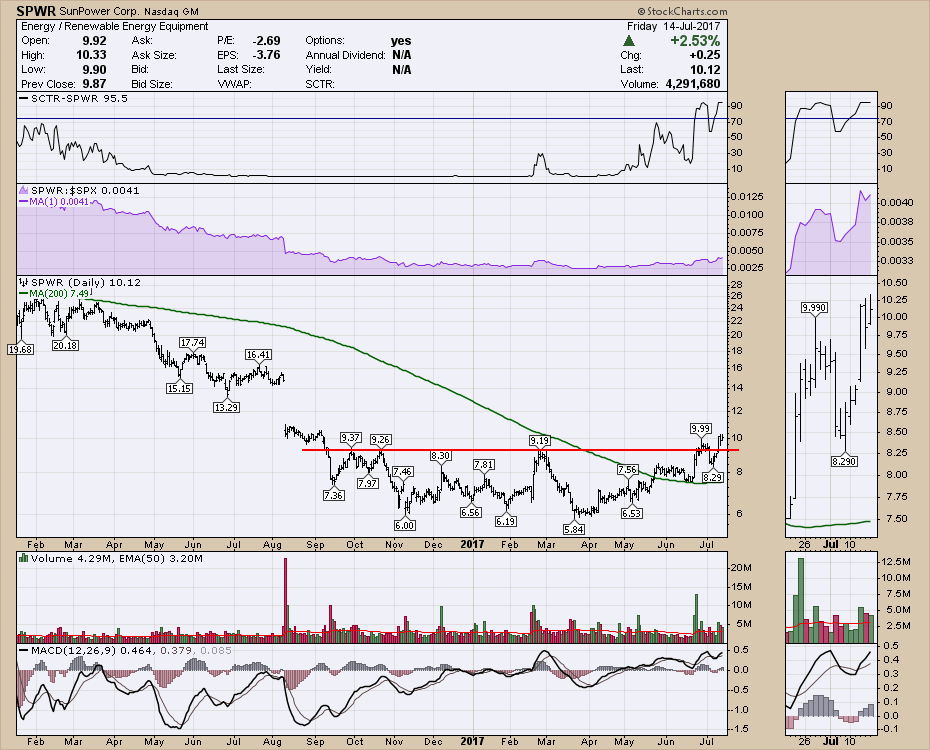Click the 7.46 price annotation

402,472
